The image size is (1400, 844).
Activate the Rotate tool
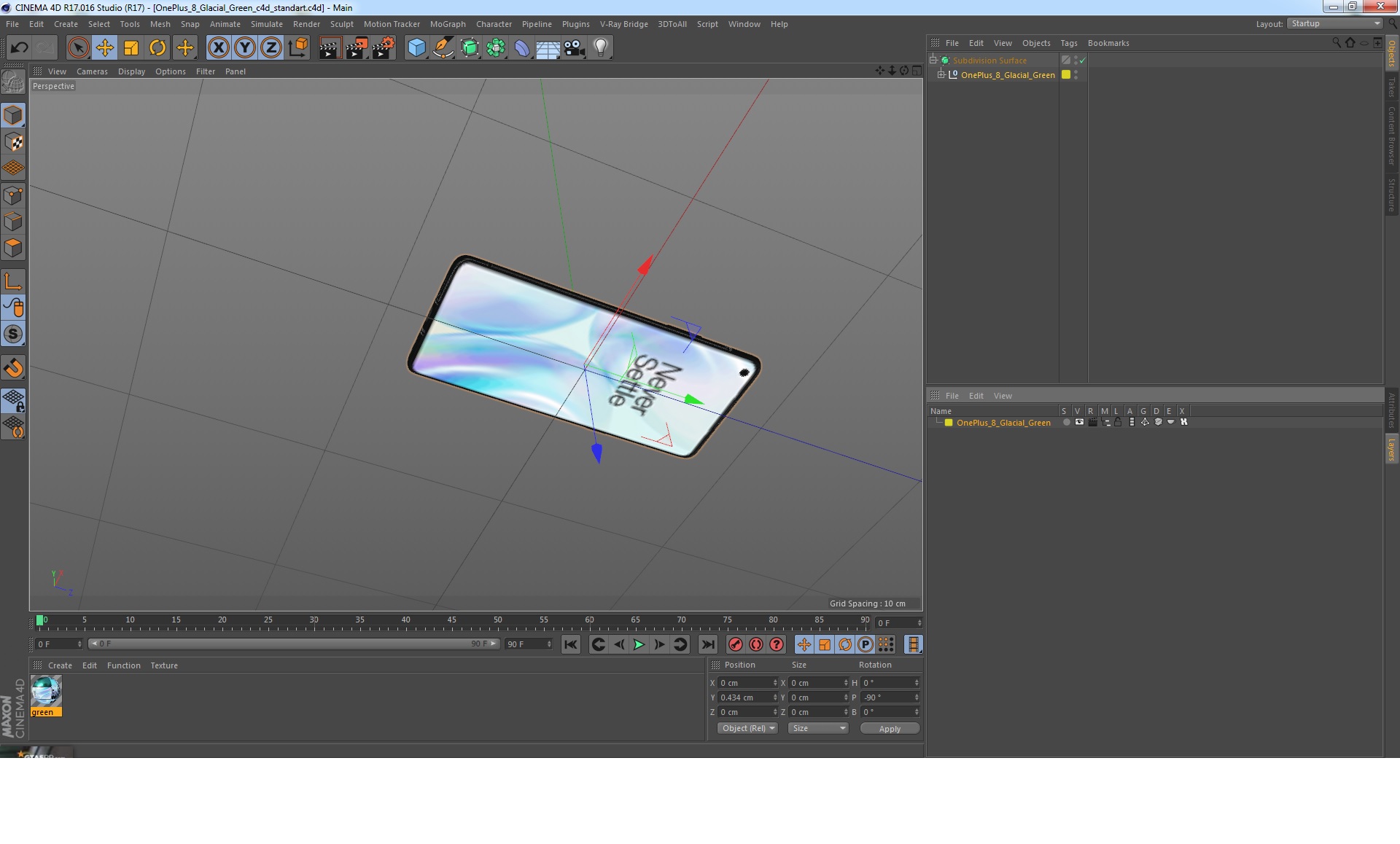click(x=157, y=48)
